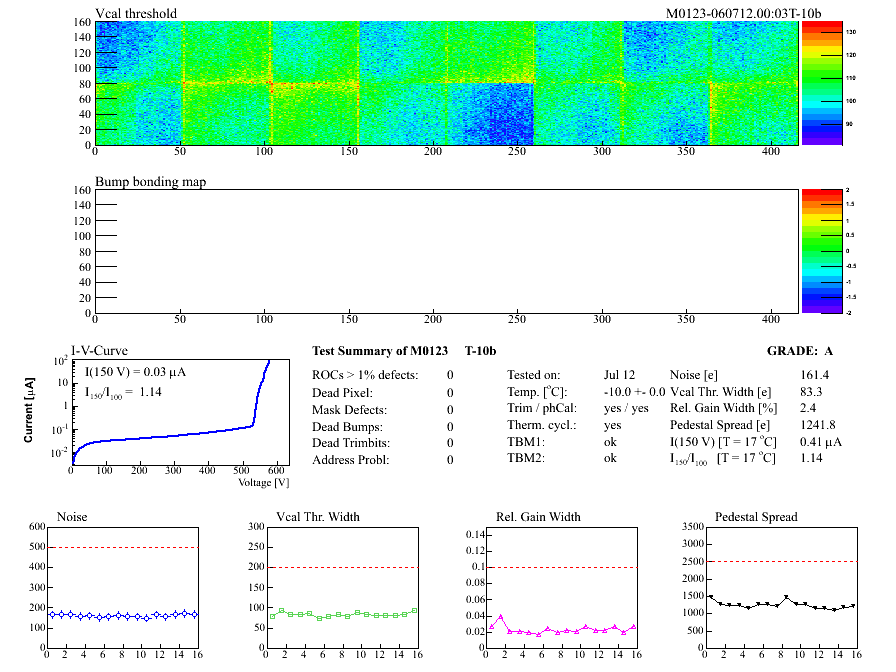Click the Voltage [V] axis label
Screen dimensions: 896x672
click(x=263, y=483)
